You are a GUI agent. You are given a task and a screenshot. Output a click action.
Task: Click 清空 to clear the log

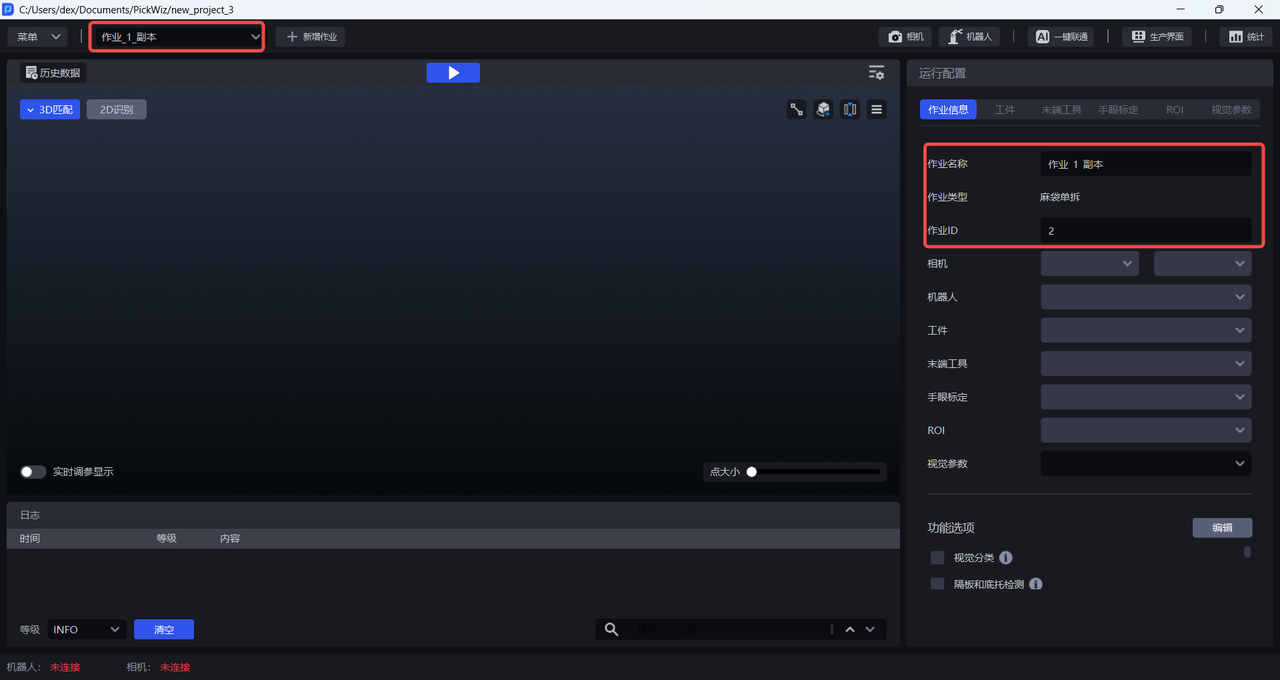pyautogui.click(x=164, y=629)
